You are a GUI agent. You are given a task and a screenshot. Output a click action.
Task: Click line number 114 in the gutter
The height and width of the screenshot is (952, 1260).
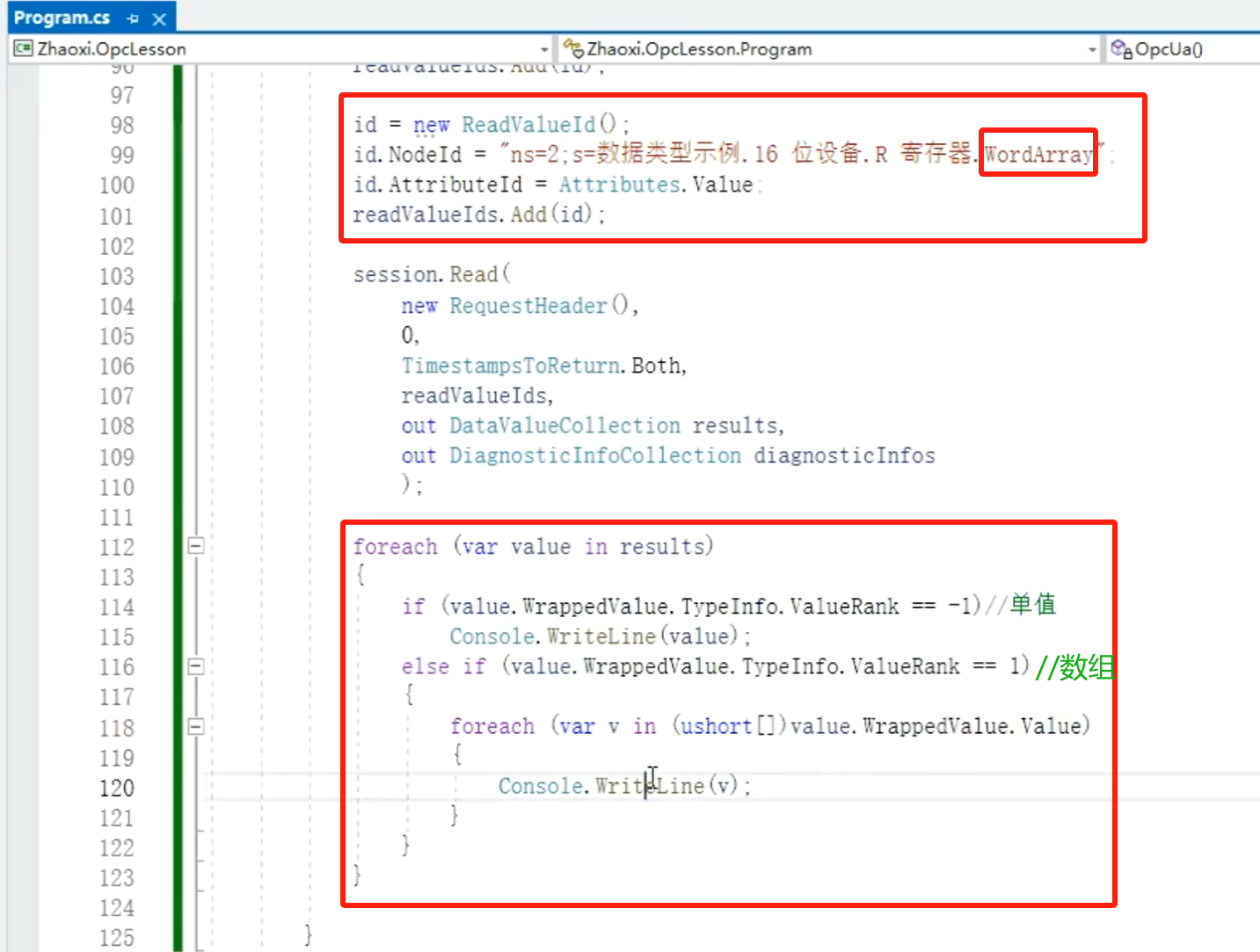117,607
